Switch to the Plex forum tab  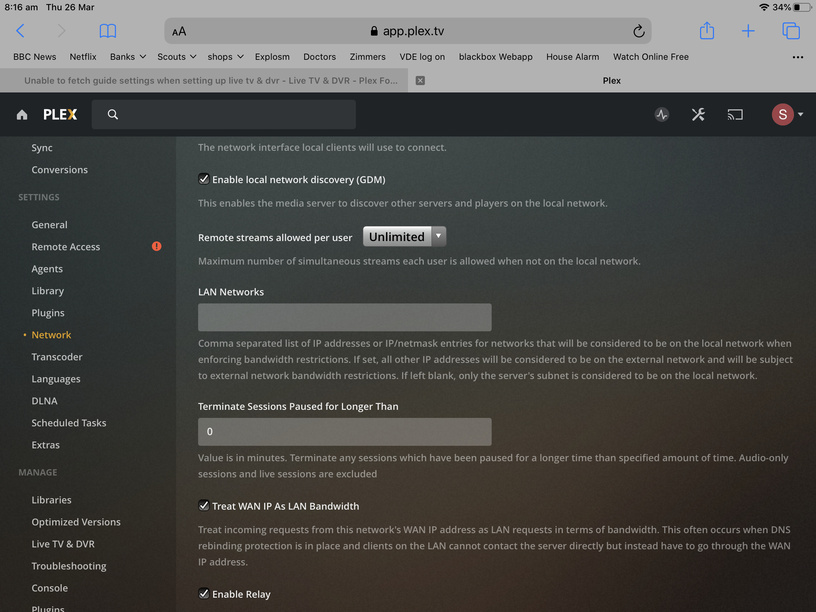pyautogui.click(x=211, y=81)
